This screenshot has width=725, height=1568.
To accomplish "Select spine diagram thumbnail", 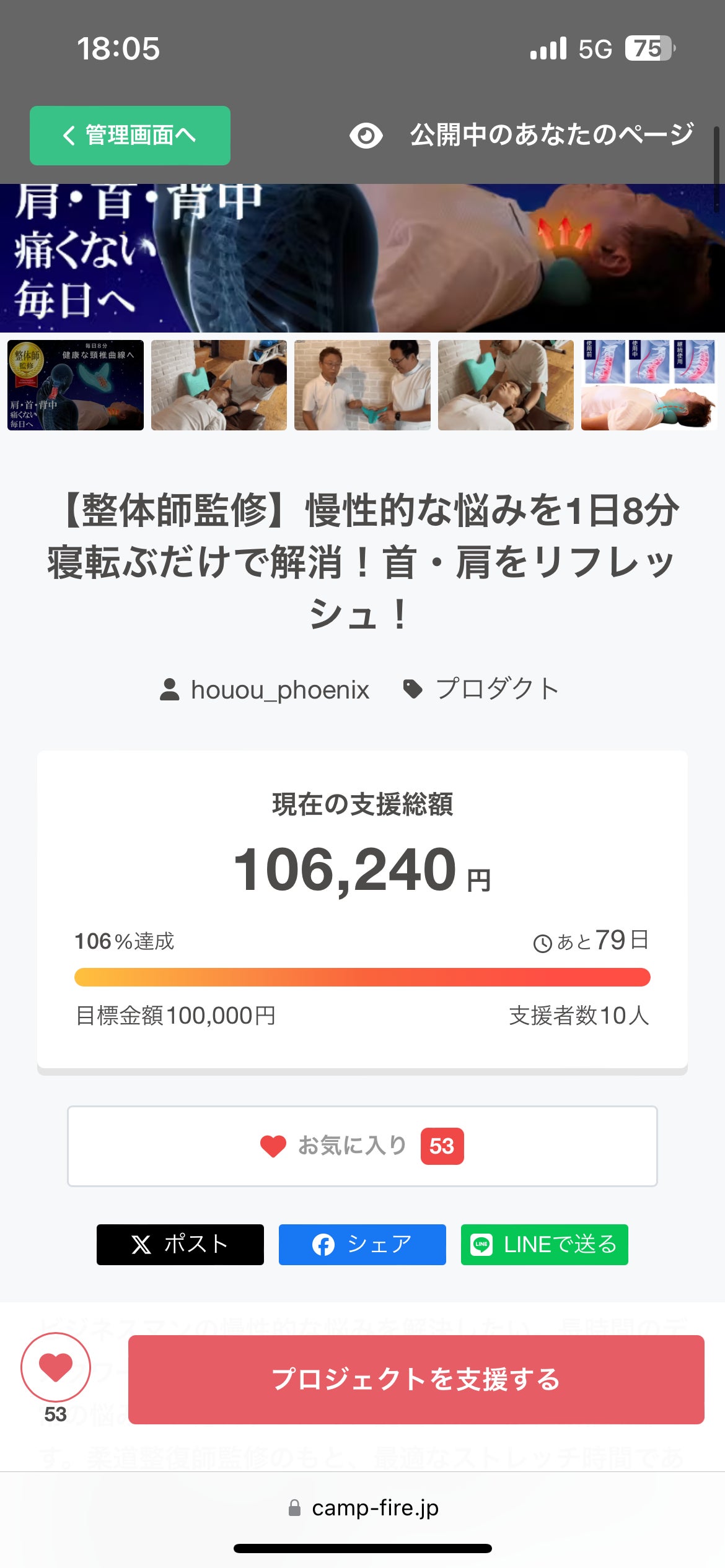I will 649,385.
